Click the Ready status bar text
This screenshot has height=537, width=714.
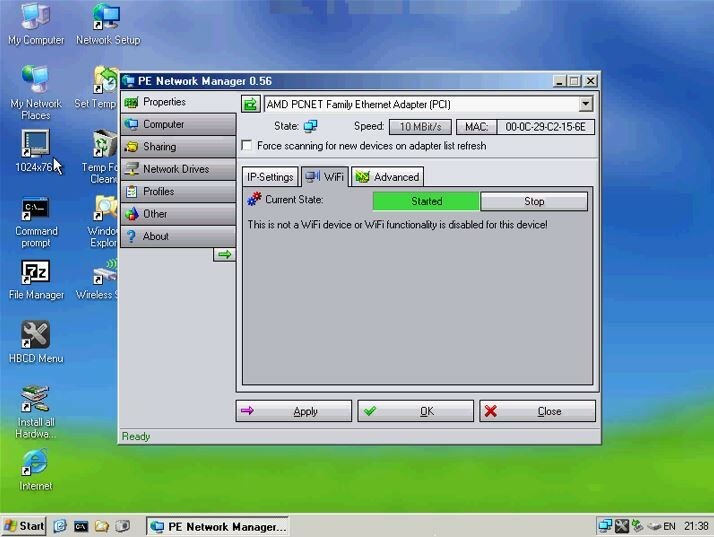pos(136,436)
